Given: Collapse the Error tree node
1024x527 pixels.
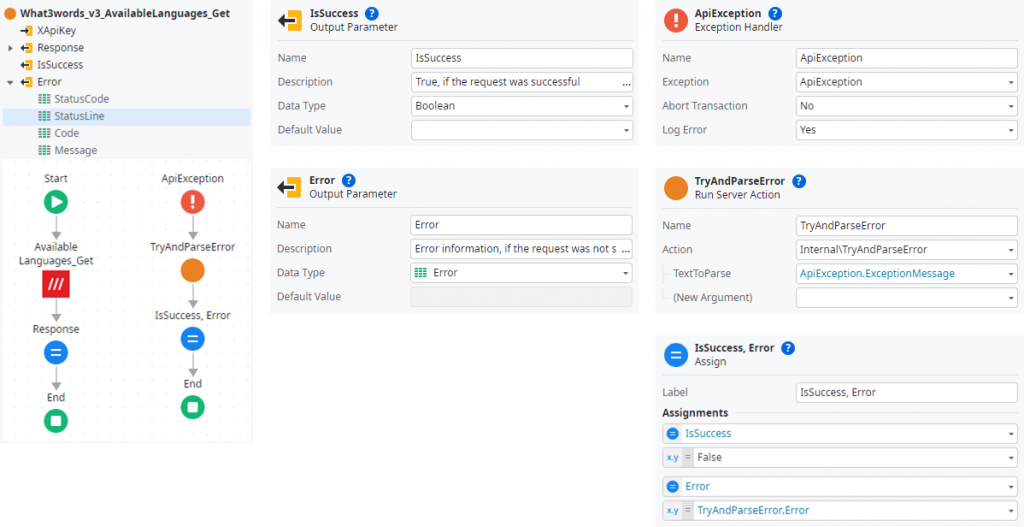Looking at the screenshot, I should tap(11, 82).
